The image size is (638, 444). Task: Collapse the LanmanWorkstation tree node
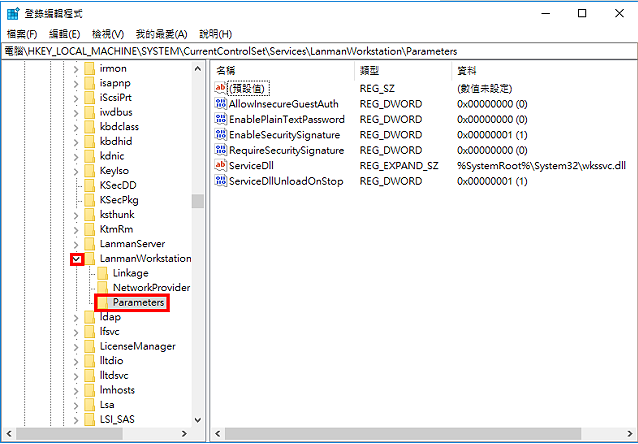tap(77, 259)
